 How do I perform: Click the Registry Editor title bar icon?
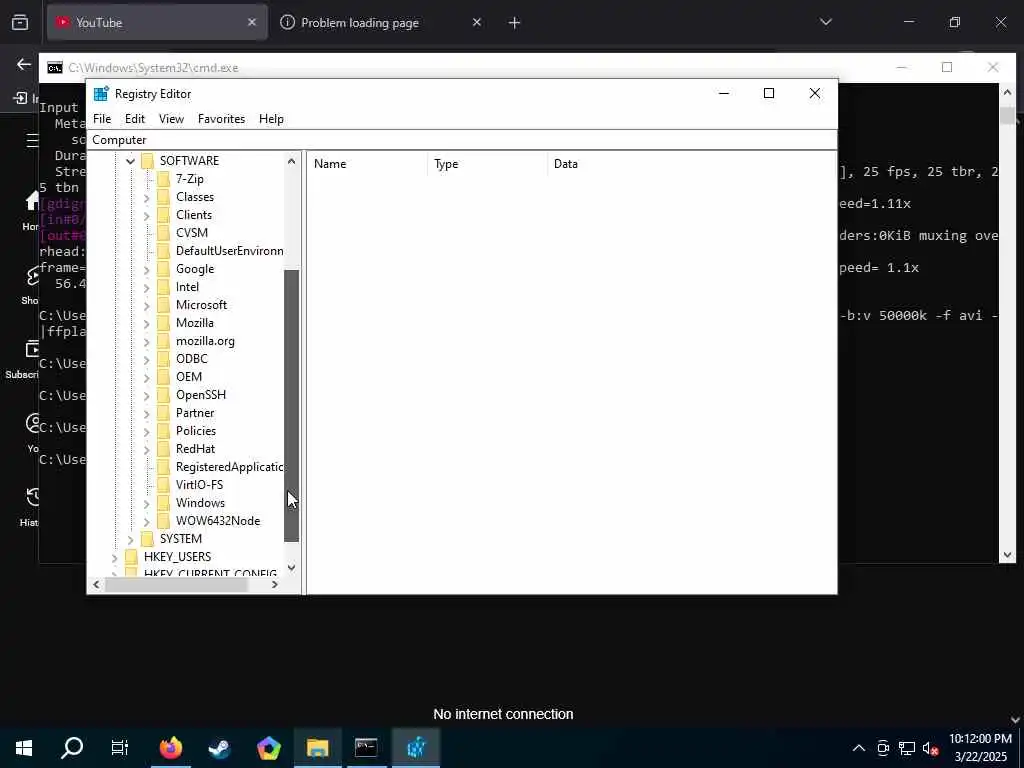101,93
